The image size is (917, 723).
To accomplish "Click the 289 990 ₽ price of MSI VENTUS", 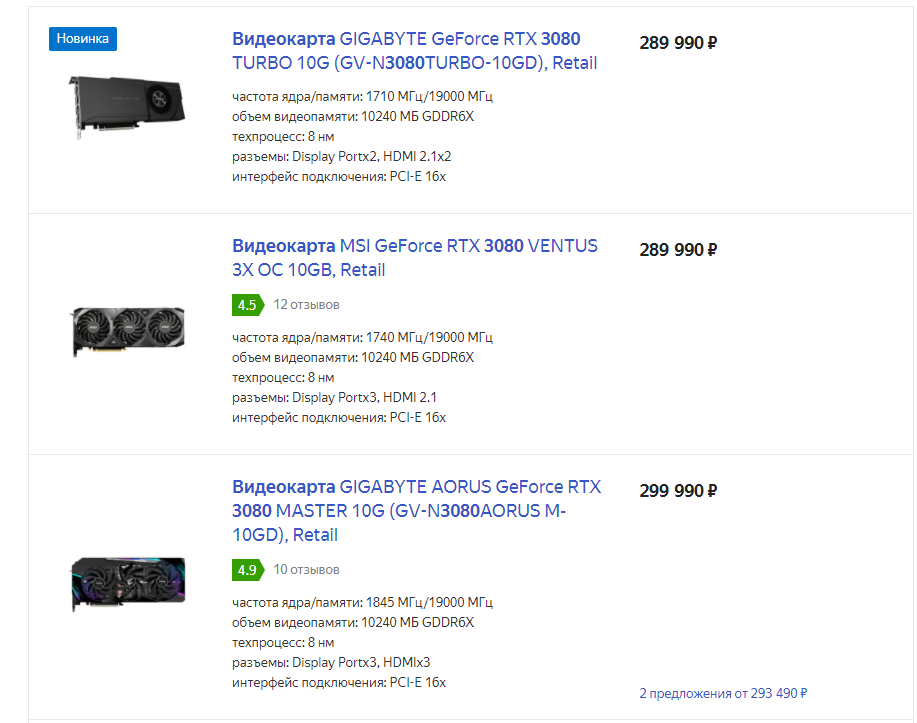I will [x=678, y=250].
